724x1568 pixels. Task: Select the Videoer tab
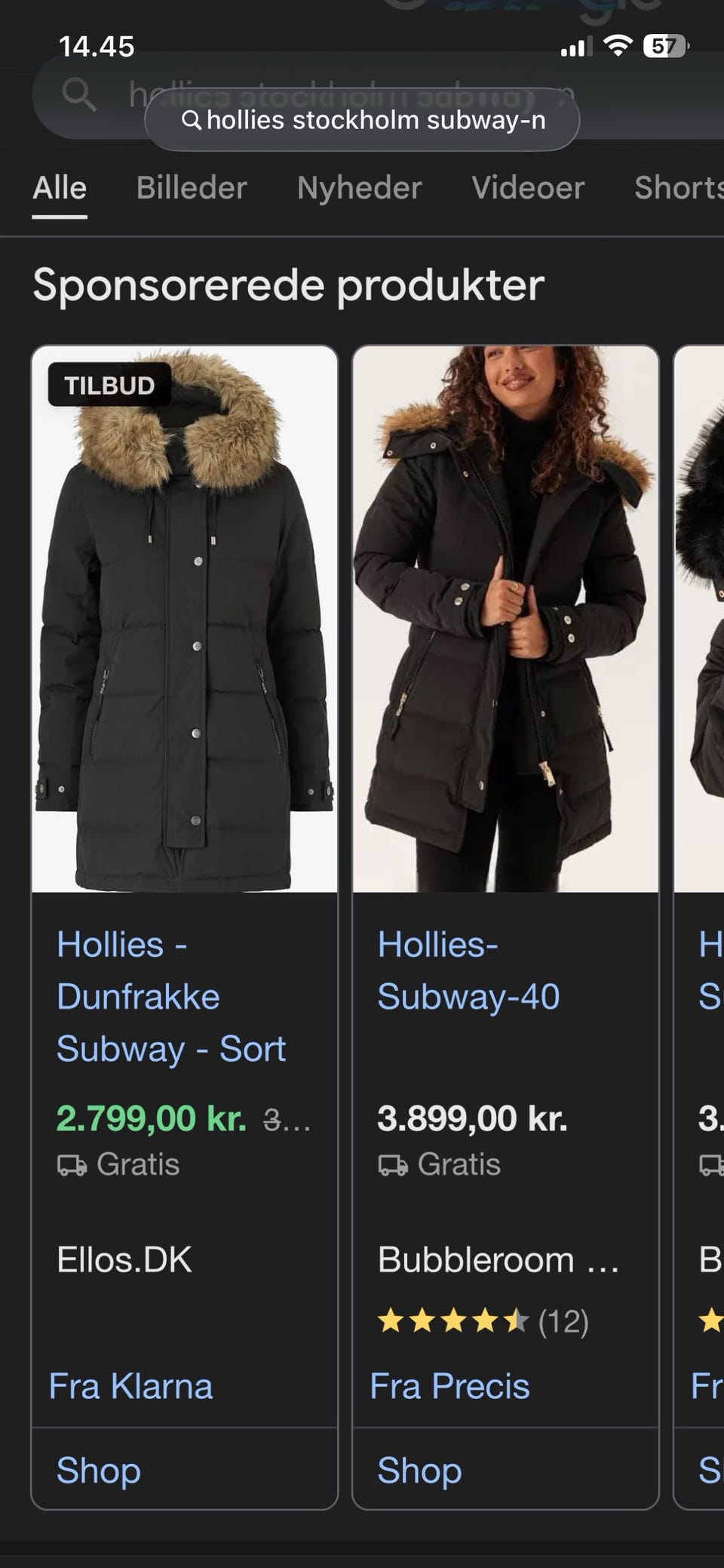(528, 187)
